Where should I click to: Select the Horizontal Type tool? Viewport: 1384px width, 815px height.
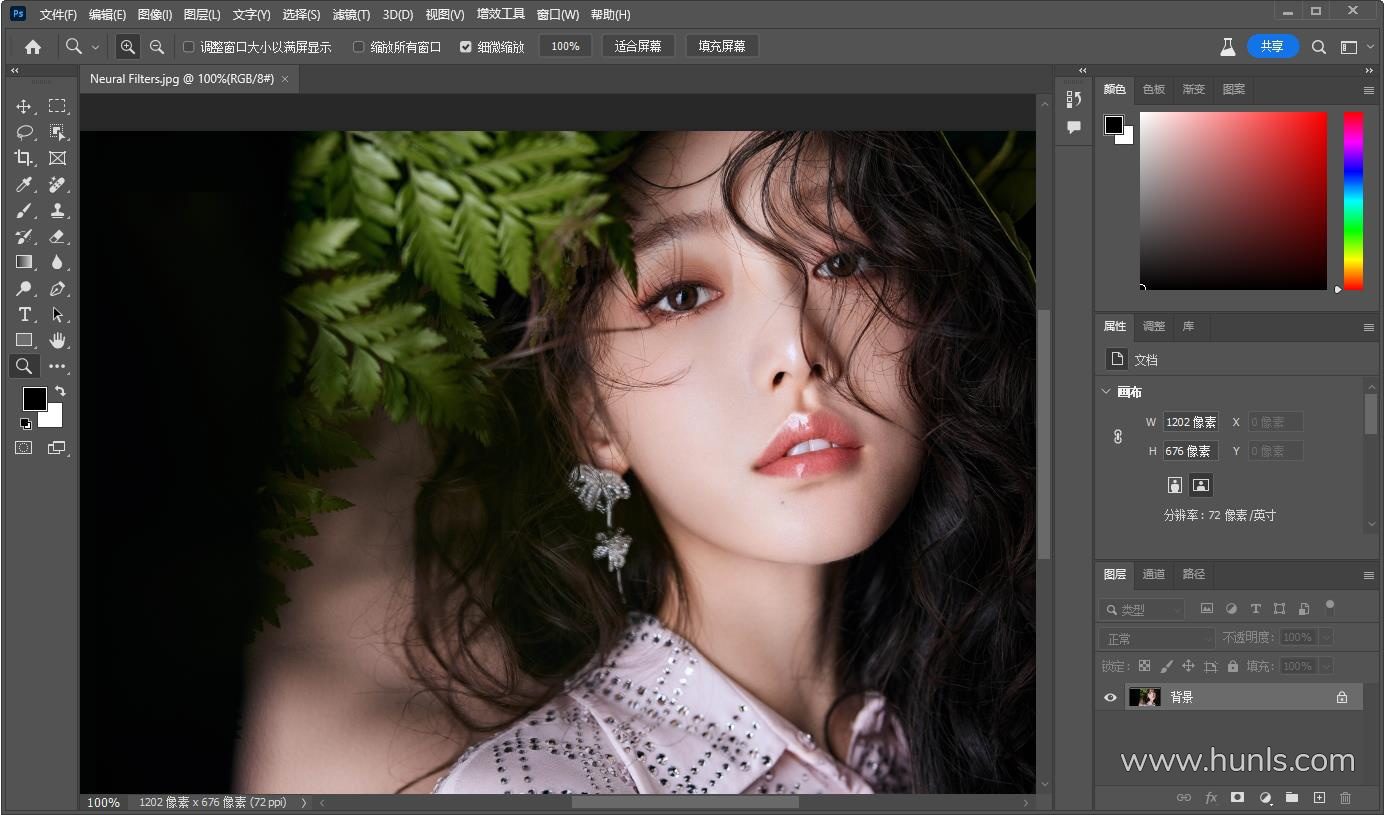24,314
